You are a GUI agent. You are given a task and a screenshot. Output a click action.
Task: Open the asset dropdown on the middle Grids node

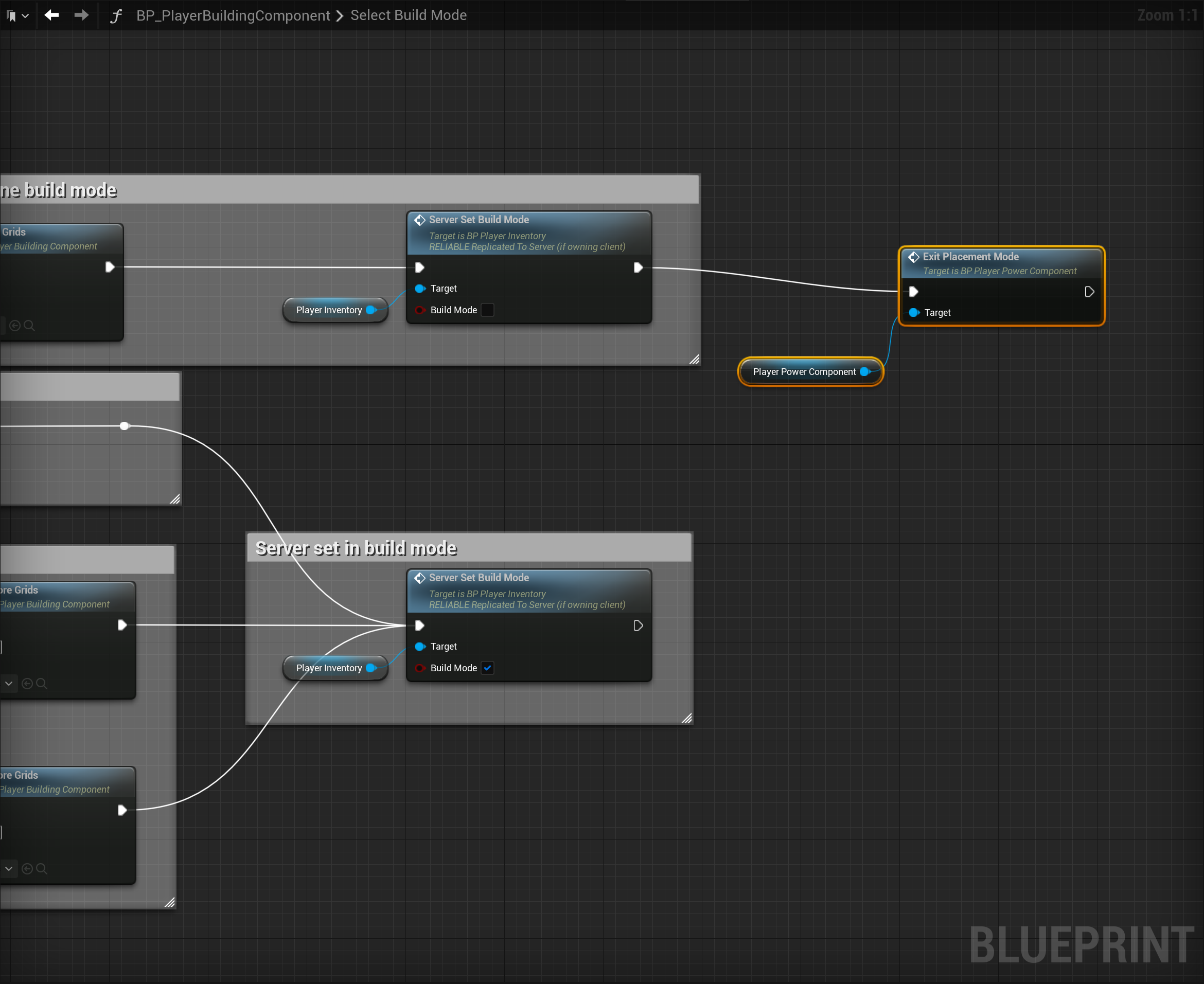[x=9, y=684]
